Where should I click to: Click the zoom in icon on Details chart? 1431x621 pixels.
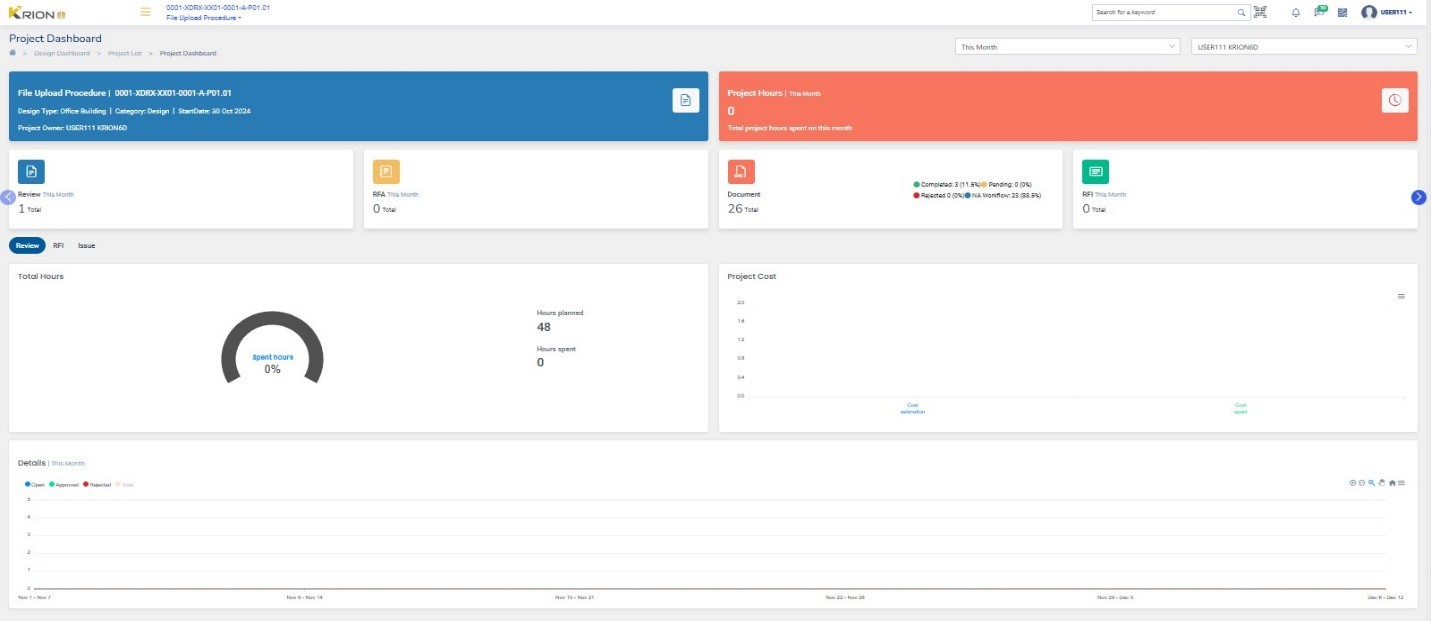click(x=1352, y=483)
